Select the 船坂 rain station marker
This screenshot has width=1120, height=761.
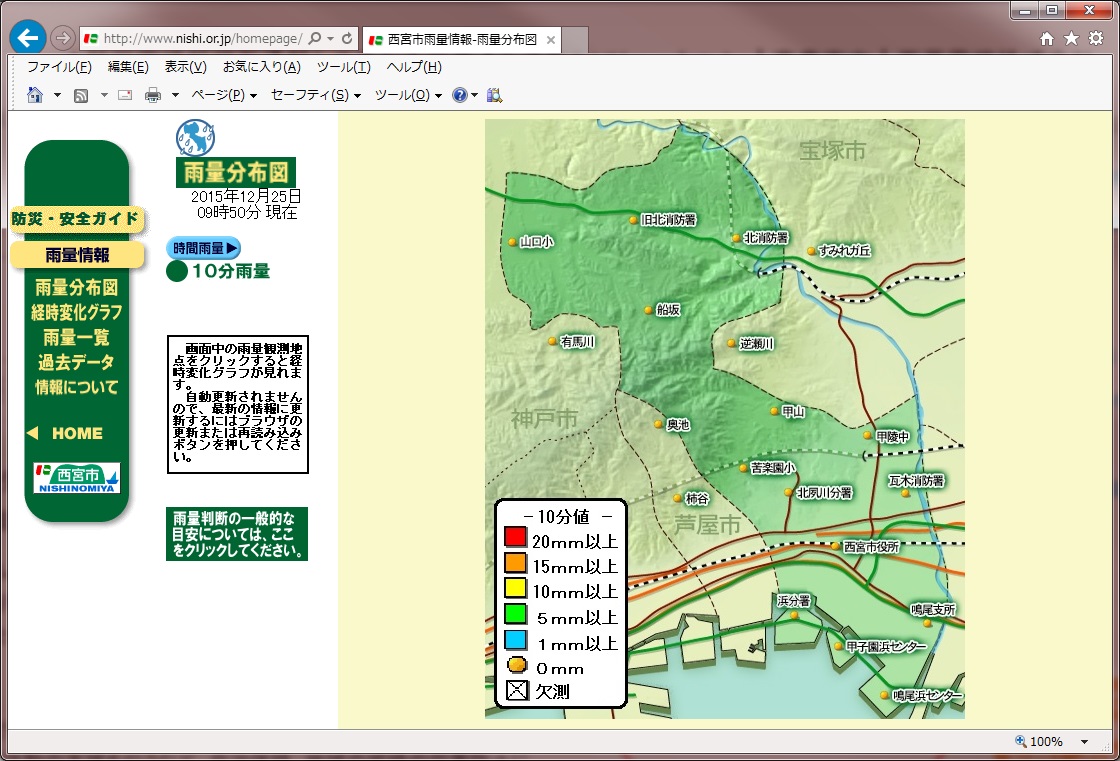click(649, 310)
